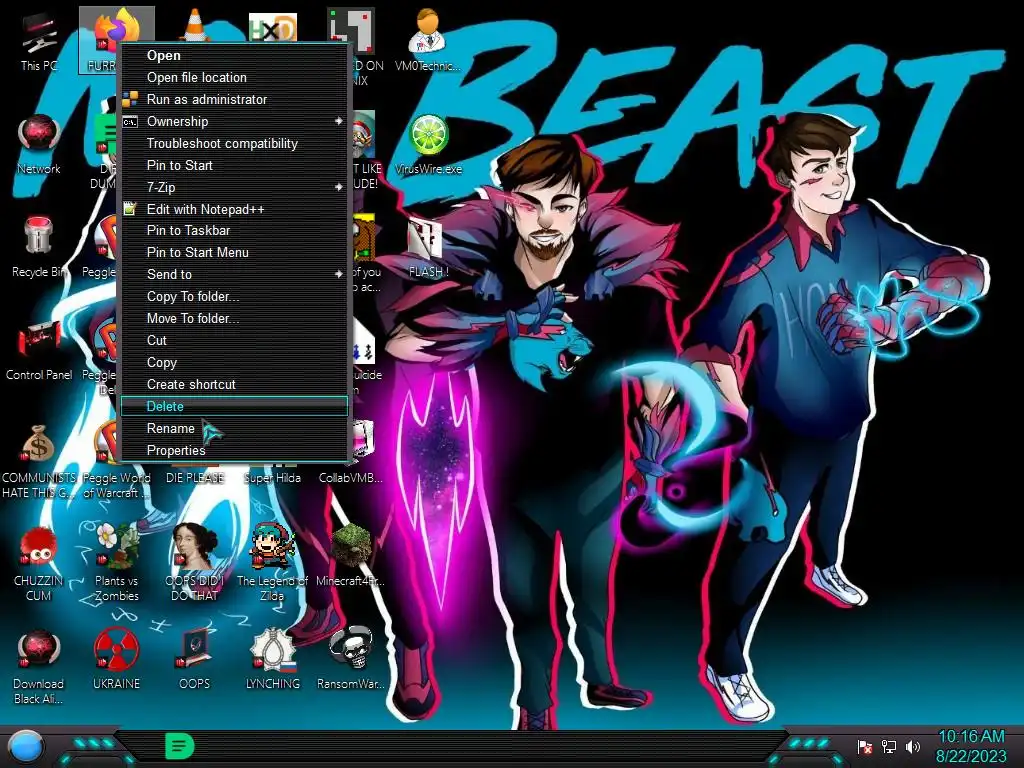The height and width of the screenshot is (768, 1024).
Task: Select the UKRAINE radiation icon
Action: pos(116,660)
